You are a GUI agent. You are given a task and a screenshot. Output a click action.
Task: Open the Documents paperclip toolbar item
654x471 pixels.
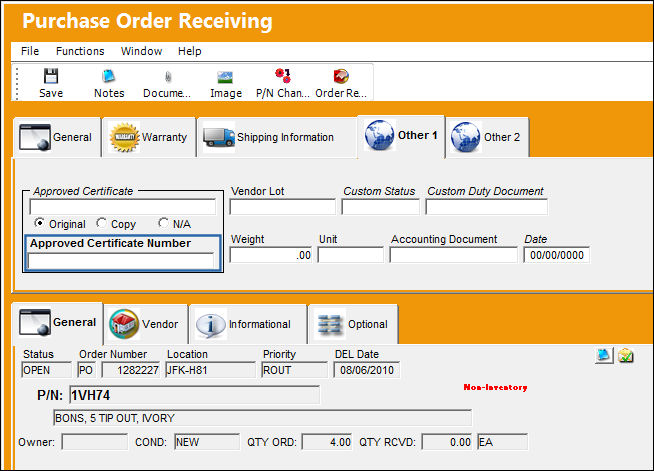pos(167,83)
